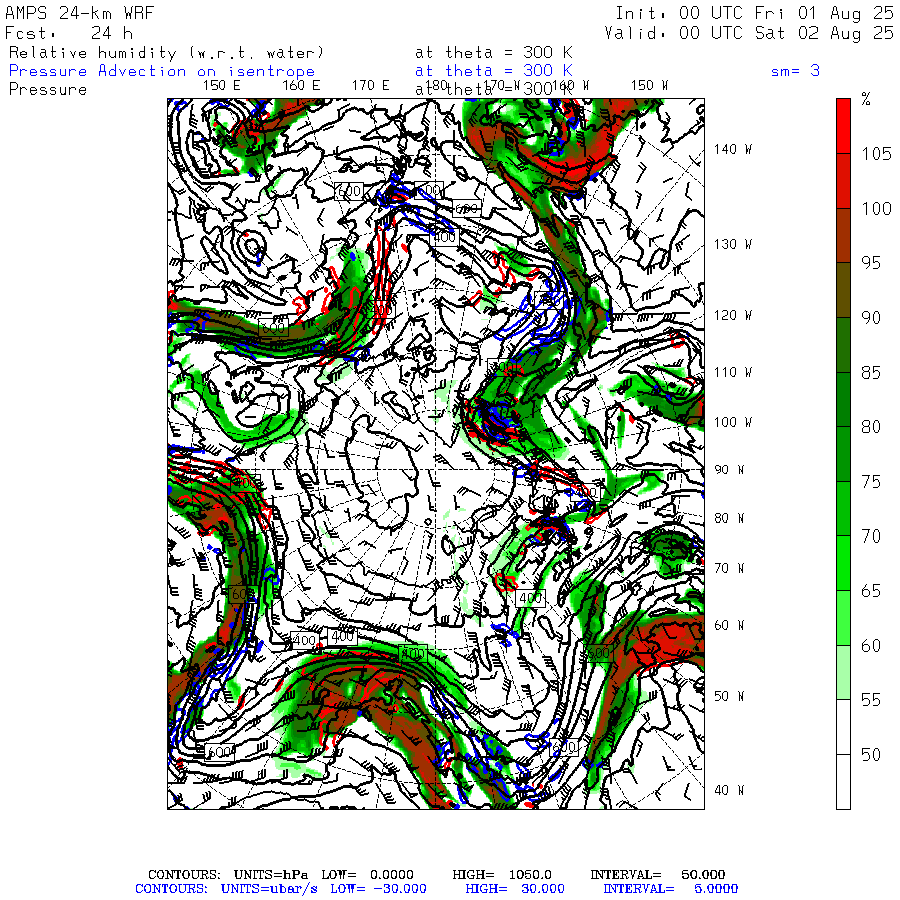This screenshot has height=900, width=900.
Task: Click the blue 'Pressure Advection on isentrope' label
Action: pyautogui.click(x=162, y=71)
